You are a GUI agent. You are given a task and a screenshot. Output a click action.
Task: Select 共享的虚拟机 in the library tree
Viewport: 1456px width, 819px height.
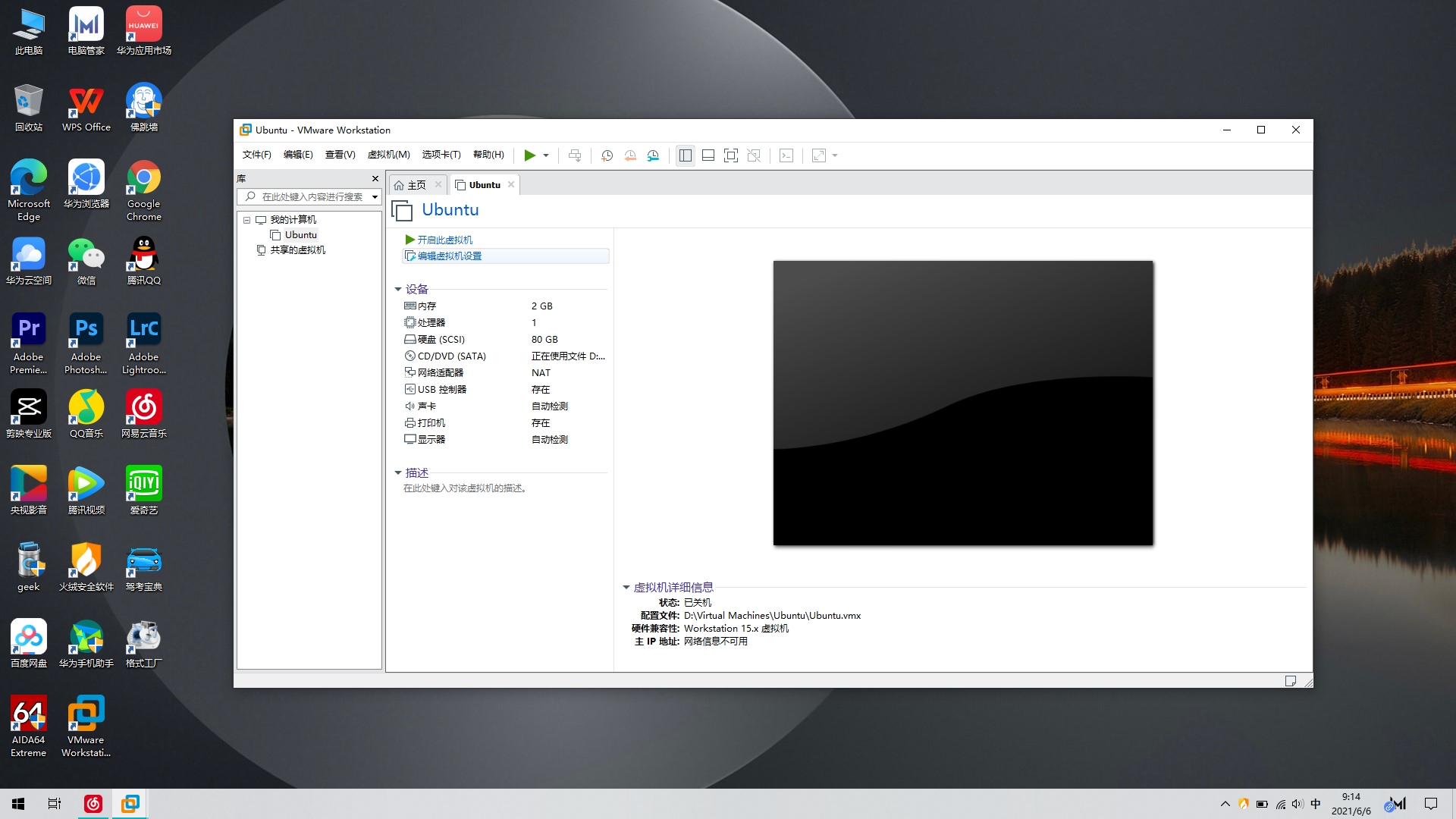point(297,250)
